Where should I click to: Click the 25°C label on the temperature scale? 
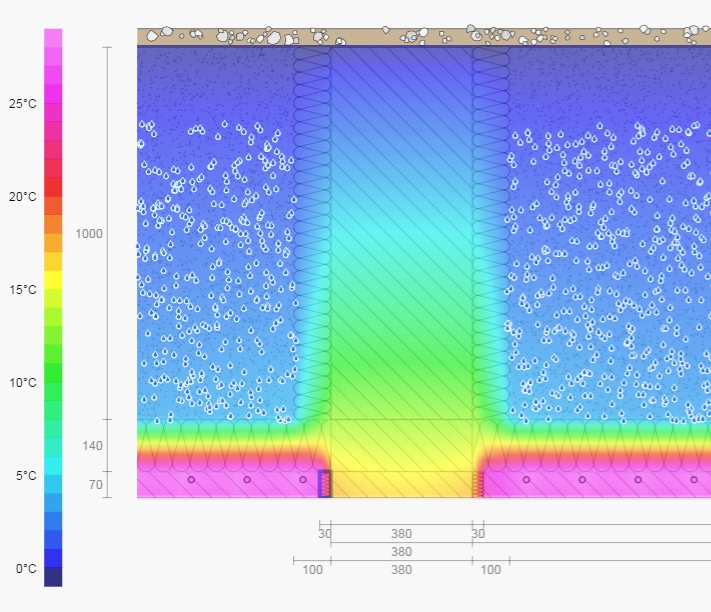(23, 104)
